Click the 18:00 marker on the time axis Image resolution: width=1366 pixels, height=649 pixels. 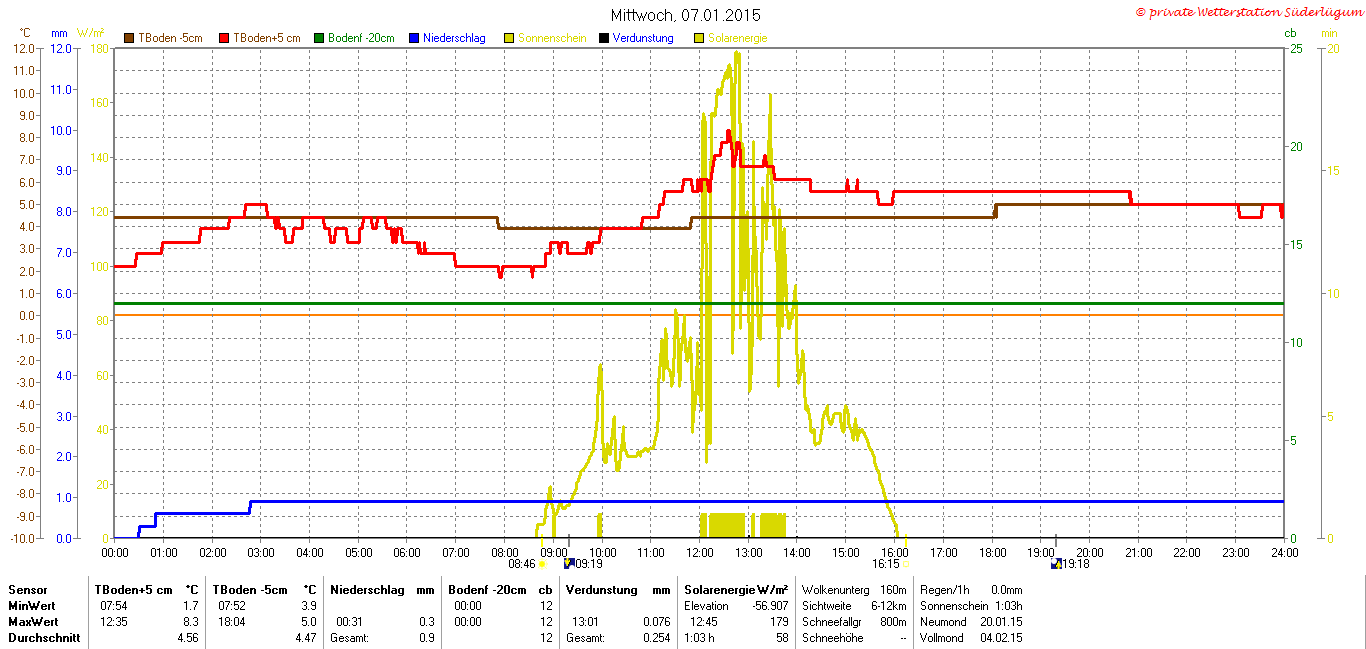[992, 551]
